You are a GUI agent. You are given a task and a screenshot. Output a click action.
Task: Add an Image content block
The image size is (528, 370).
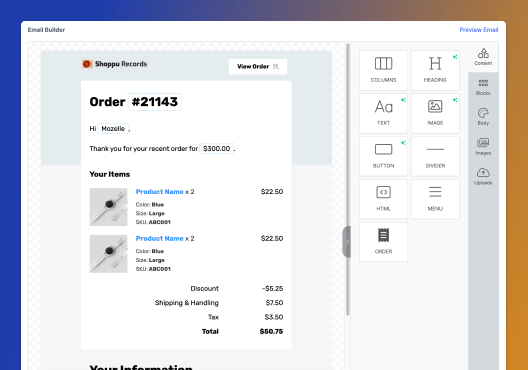click(x=435, y=113)
